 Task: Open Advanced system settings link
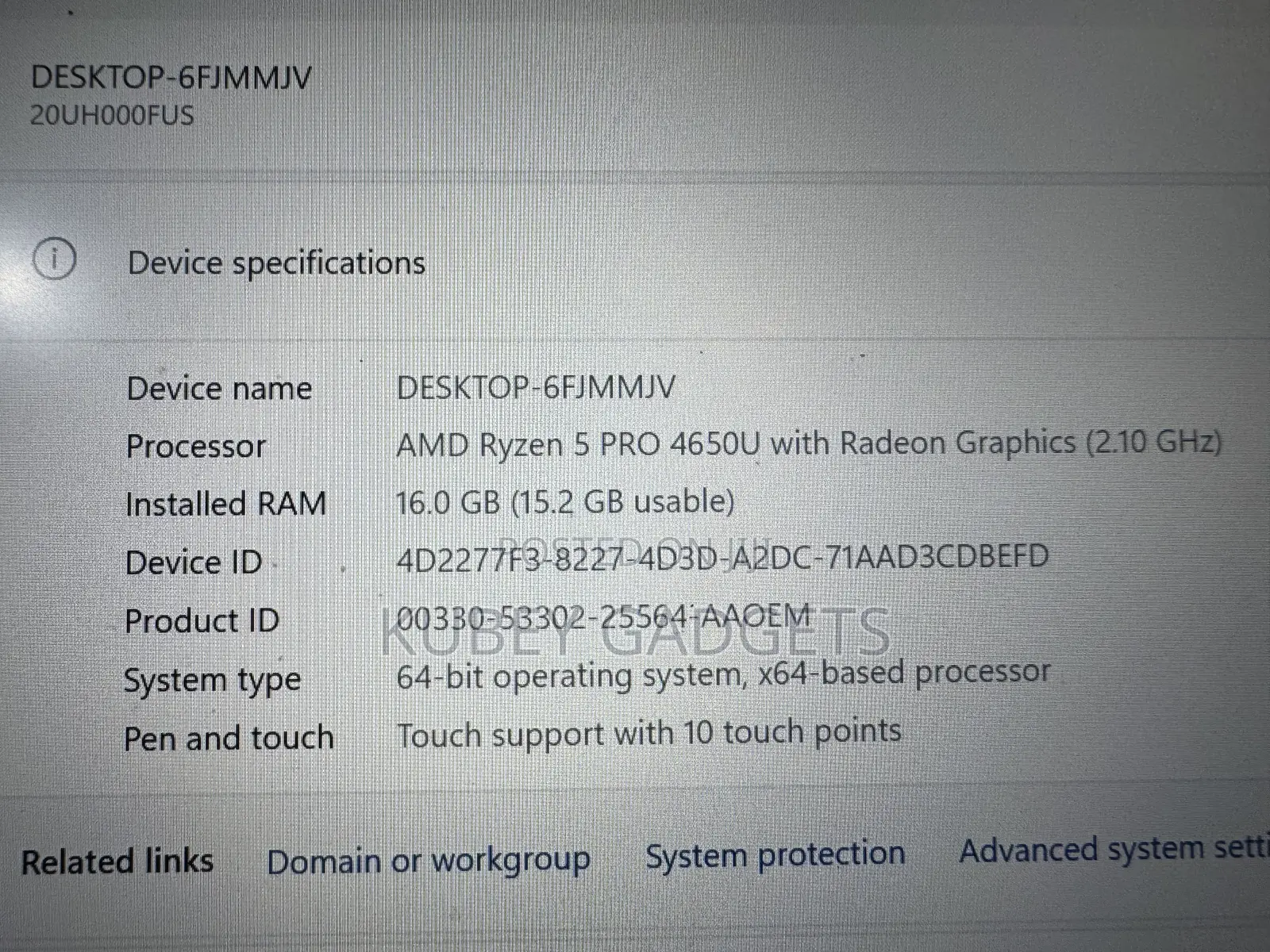tap(1114, 850)
